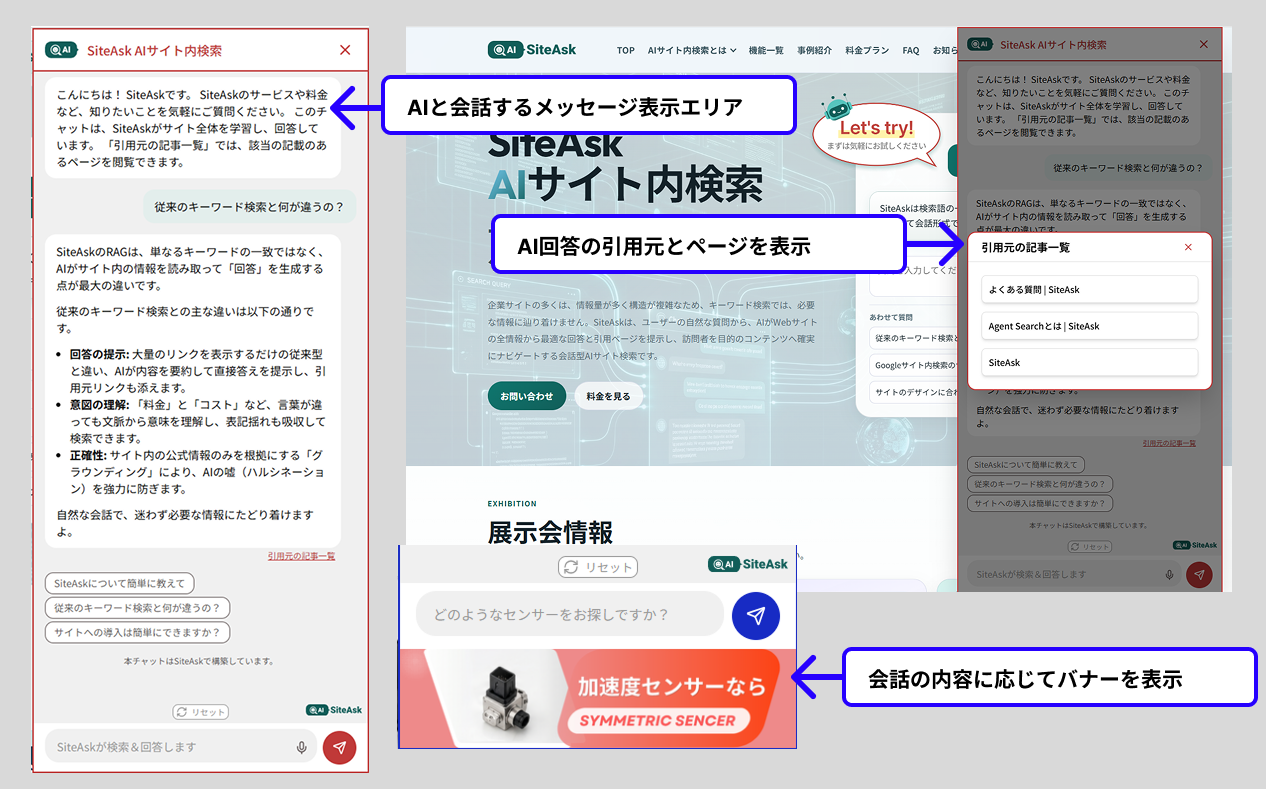Open 引用元の記事一覧 link in website chat widget

(1169, 443)
